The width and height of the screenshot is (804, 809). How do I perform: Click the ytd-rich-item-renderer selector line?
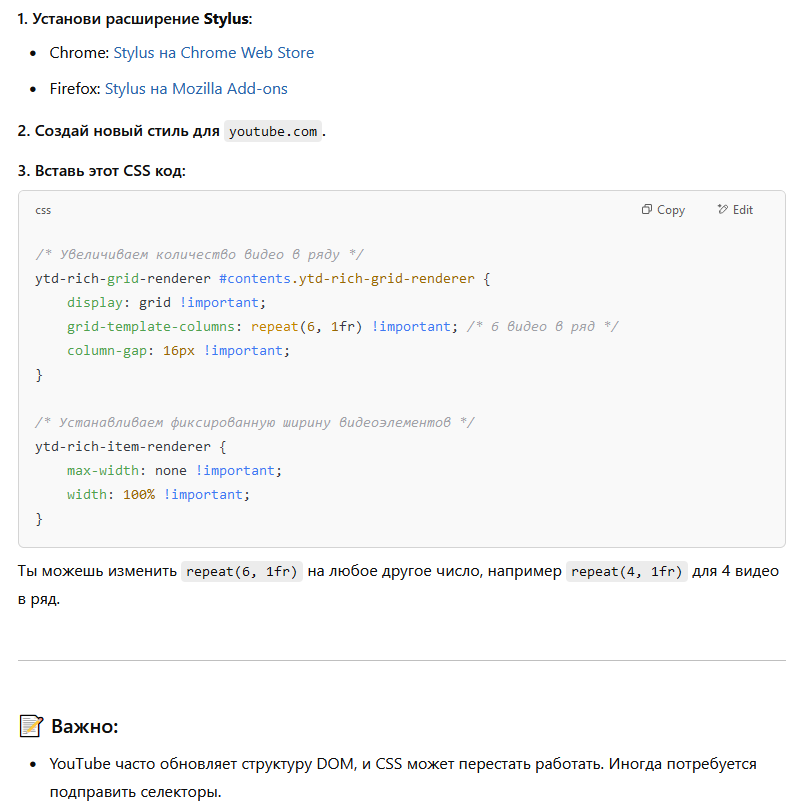tap(131, 447)
